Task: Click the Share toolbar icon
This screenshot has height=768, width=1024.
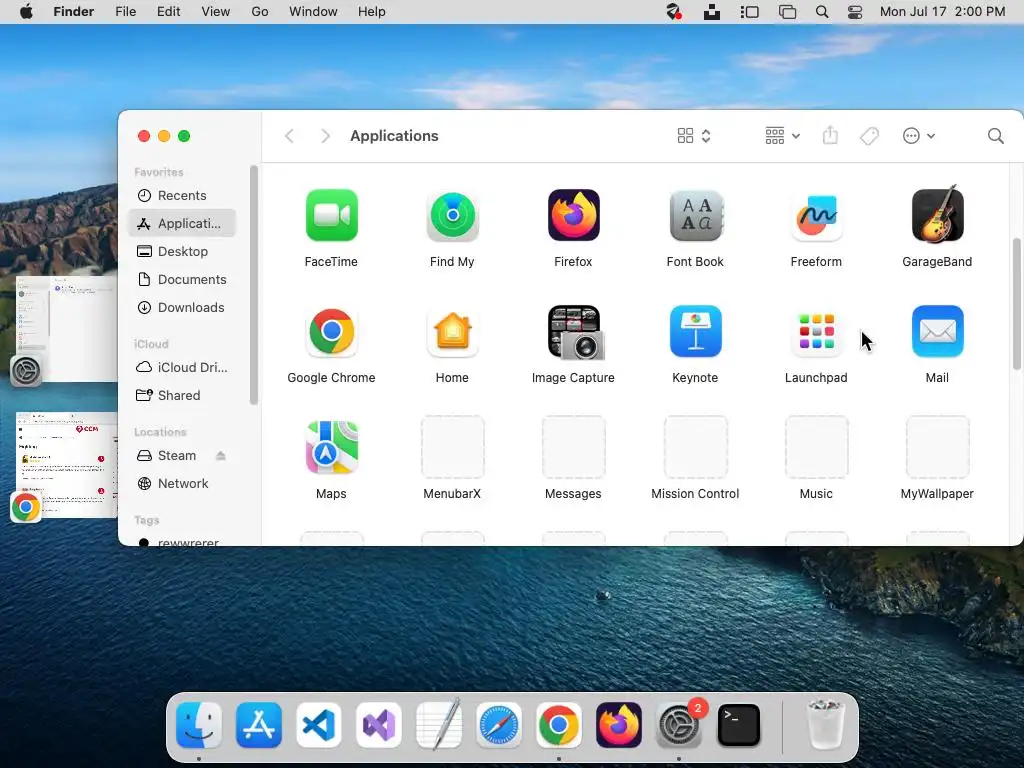Action: coord(830,135)
